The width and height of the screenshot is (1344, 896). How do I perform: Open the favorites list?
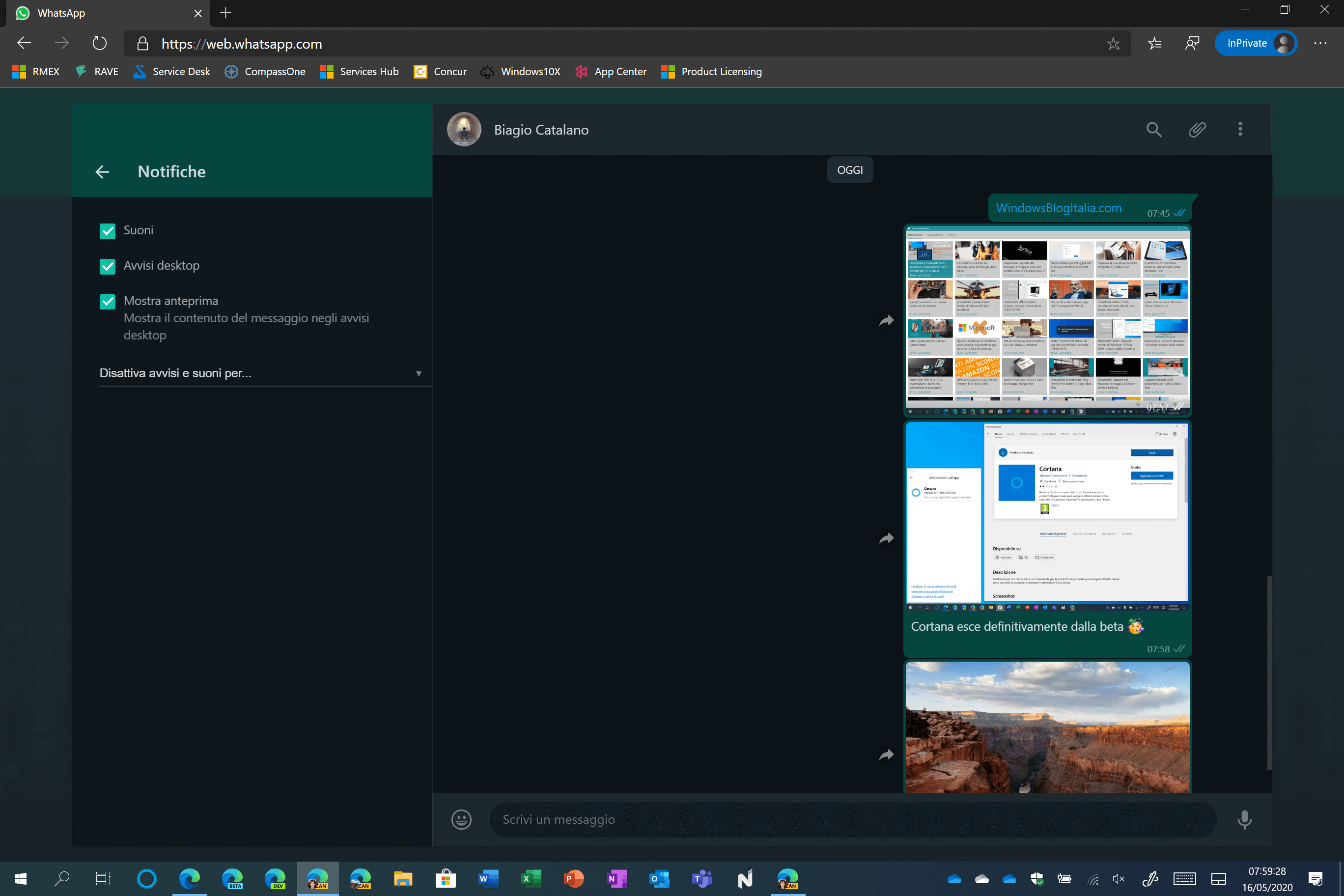(1154, 43)
